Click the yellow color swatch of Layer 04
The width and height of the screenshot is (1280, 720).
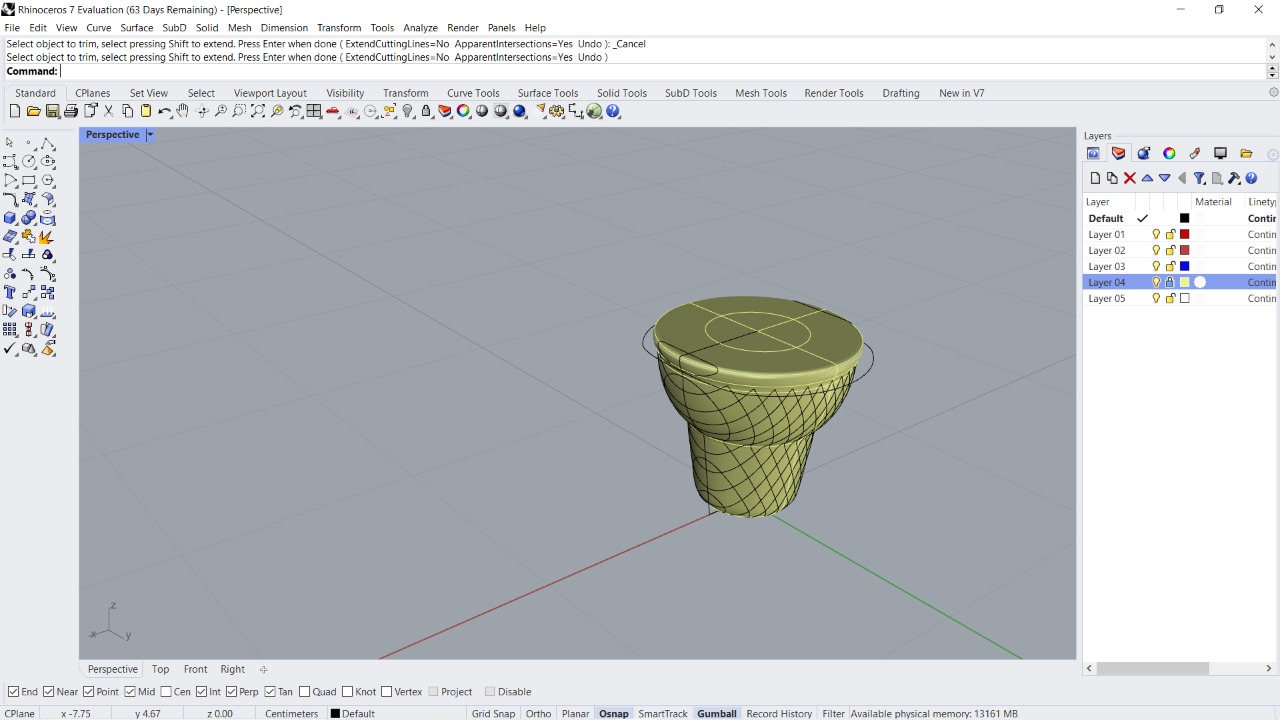1185,282
